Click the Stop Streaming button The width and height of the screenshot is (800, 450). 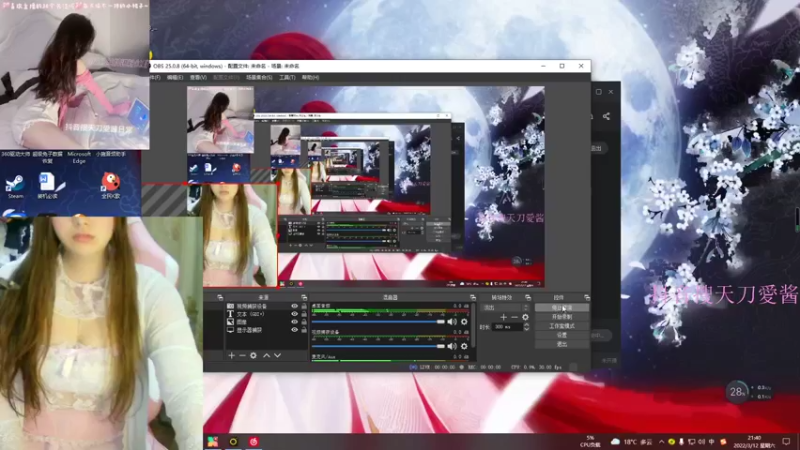click(562, 308)
